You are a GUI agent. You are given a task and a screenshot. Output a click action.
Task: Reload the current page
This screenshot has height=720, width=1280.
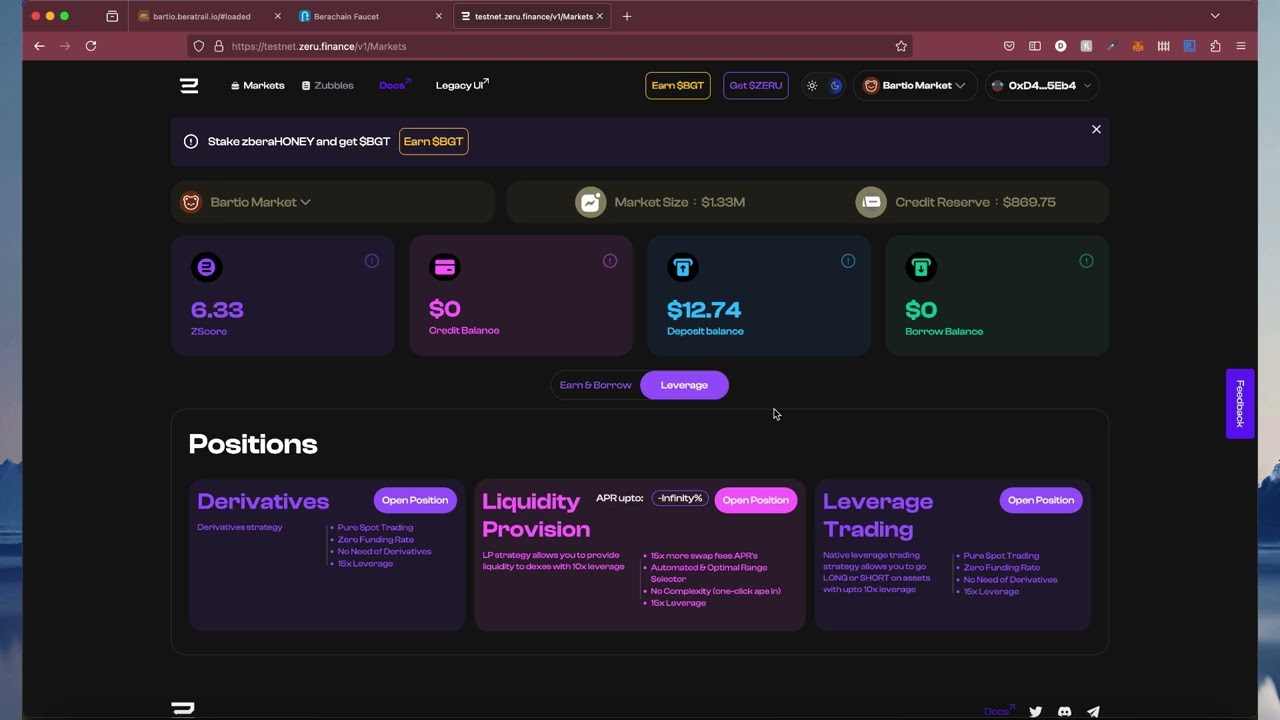tap(91, 46)
